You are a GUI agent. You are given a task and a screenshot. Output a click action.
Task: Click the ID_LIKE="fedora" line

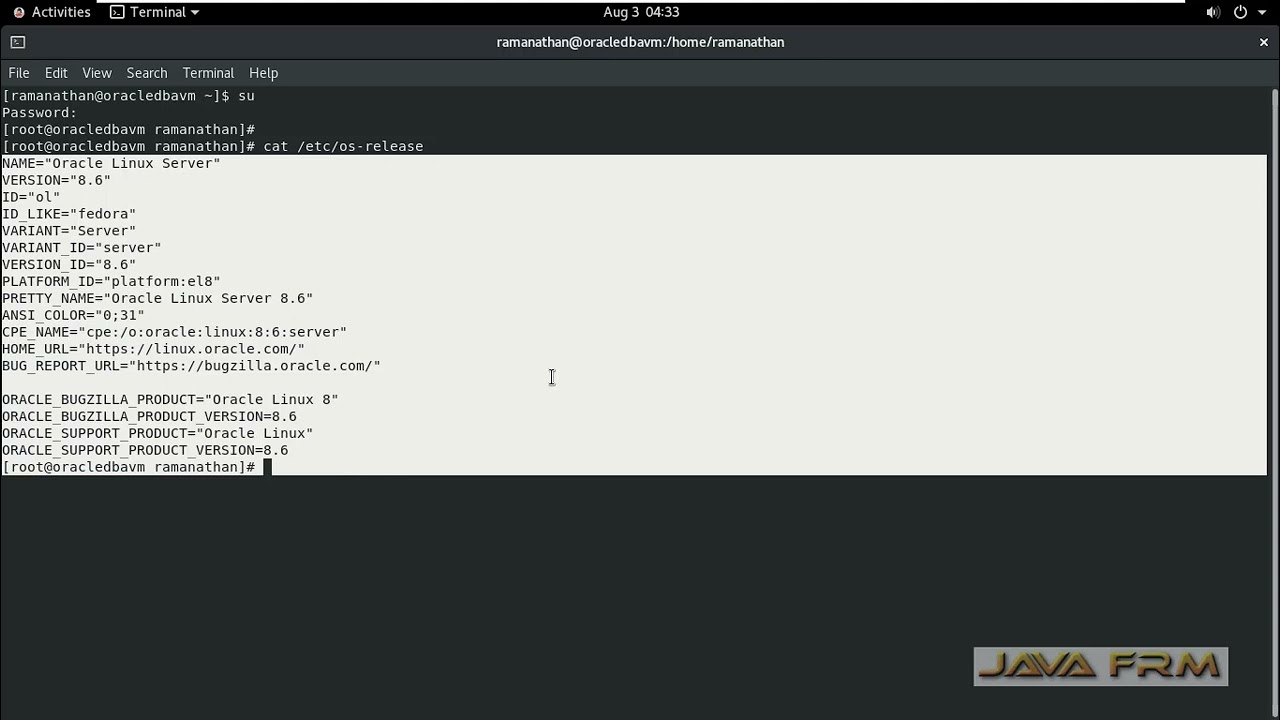tap(69, 214)
